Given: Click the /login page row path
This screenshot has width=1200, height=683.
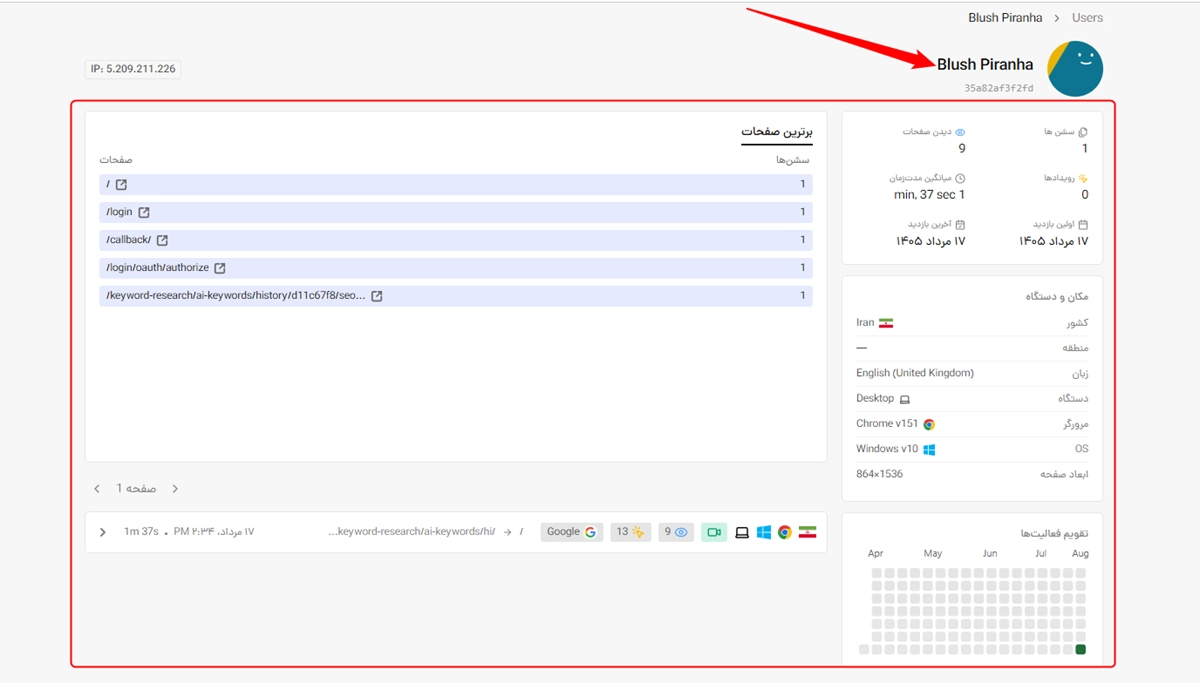Looking at the screenshot, I should 119,213.
